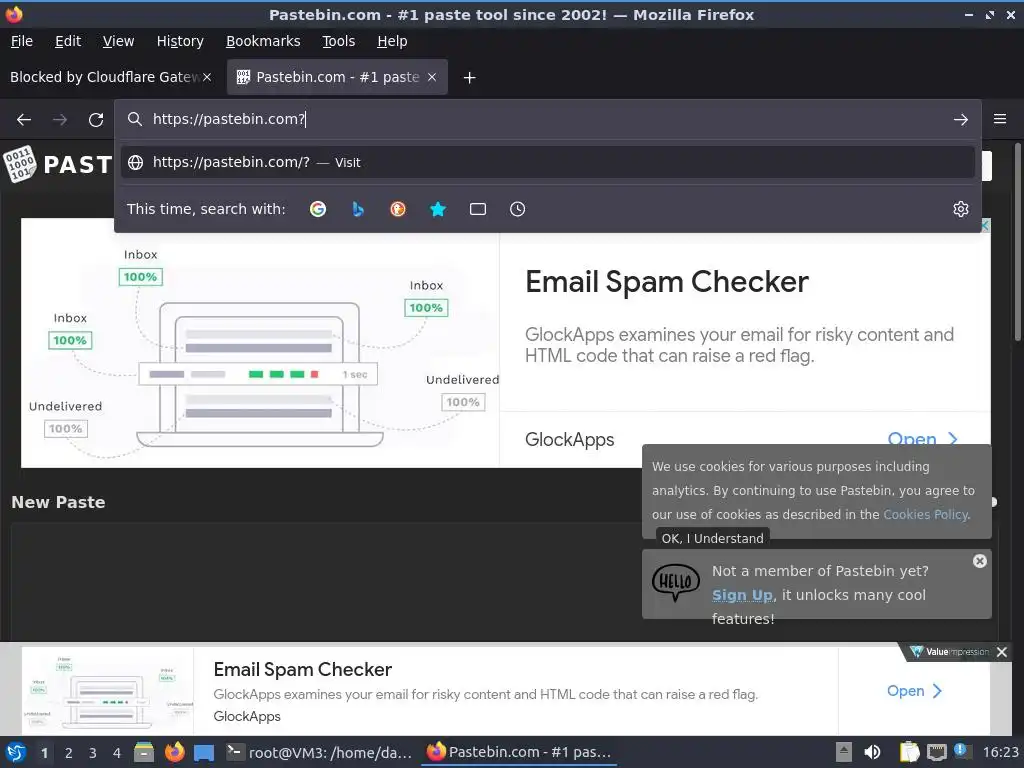
Task: Open the Edit menu
Action: click(68, 41)
